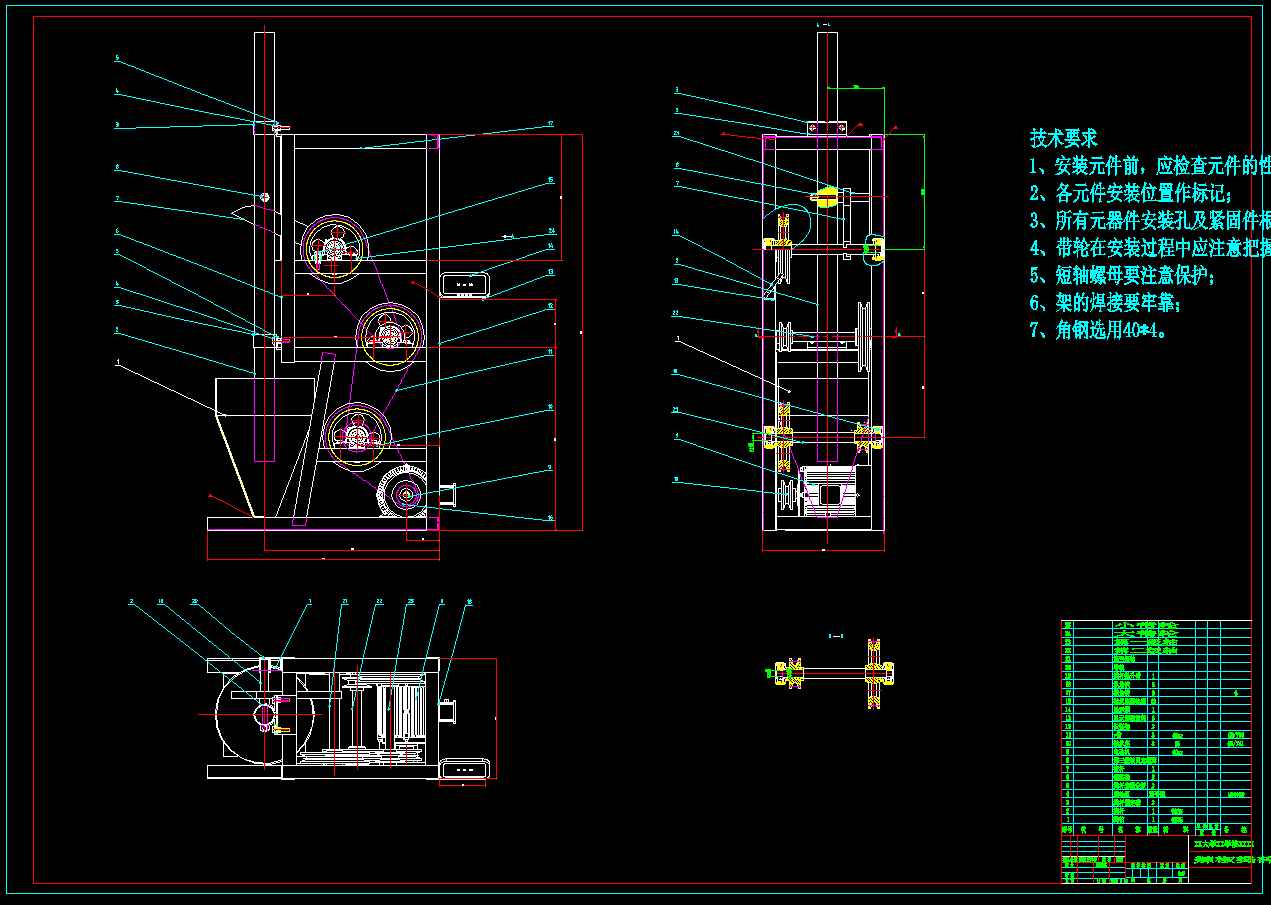Click note line 1、安装元件前
This screenshot has width=1271, height=905.
coord(1150,166)
